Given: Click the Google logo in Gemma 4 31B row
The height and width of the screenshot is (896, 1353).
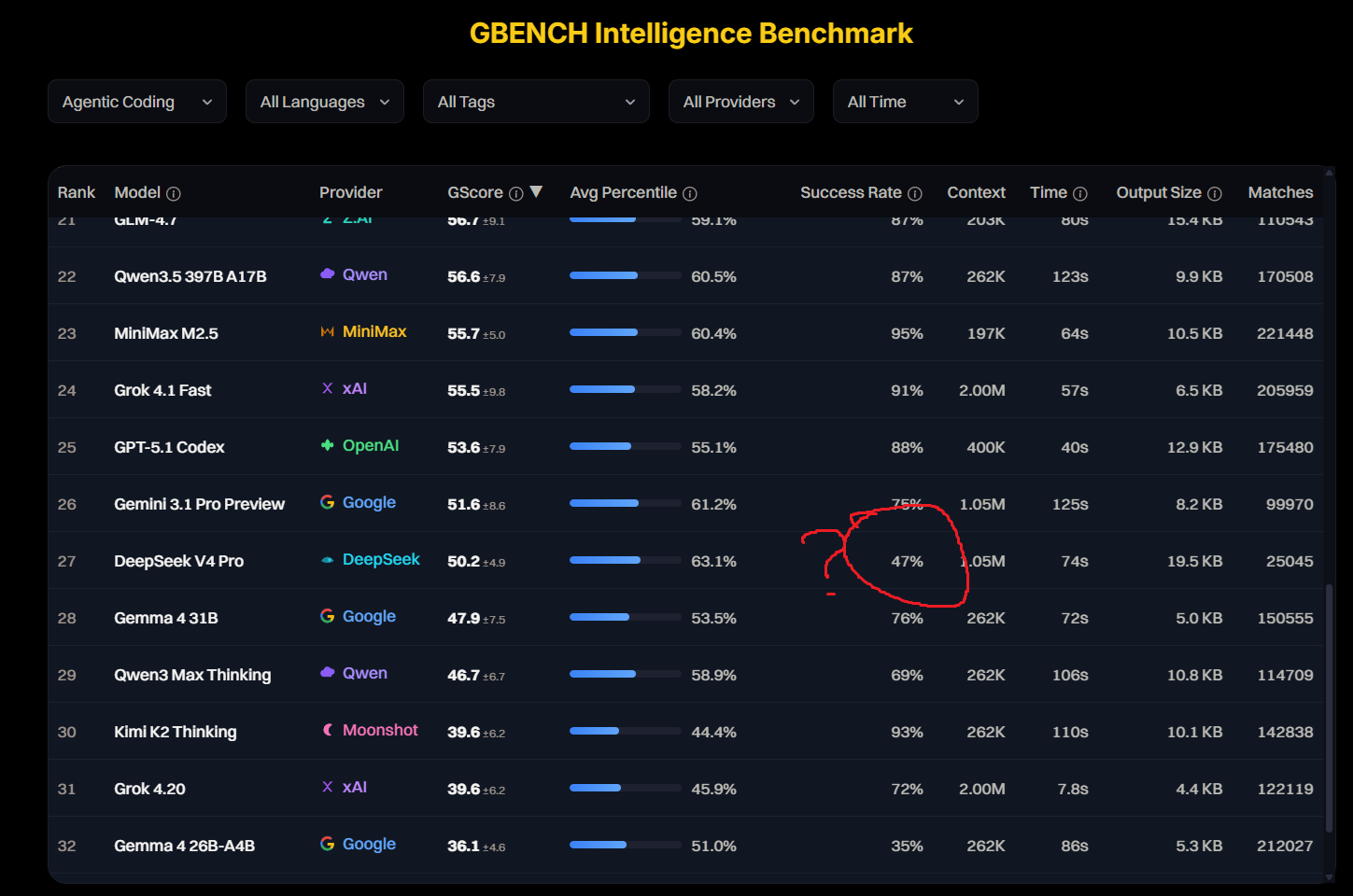Looking at the screenshot, I should point(328,616).
